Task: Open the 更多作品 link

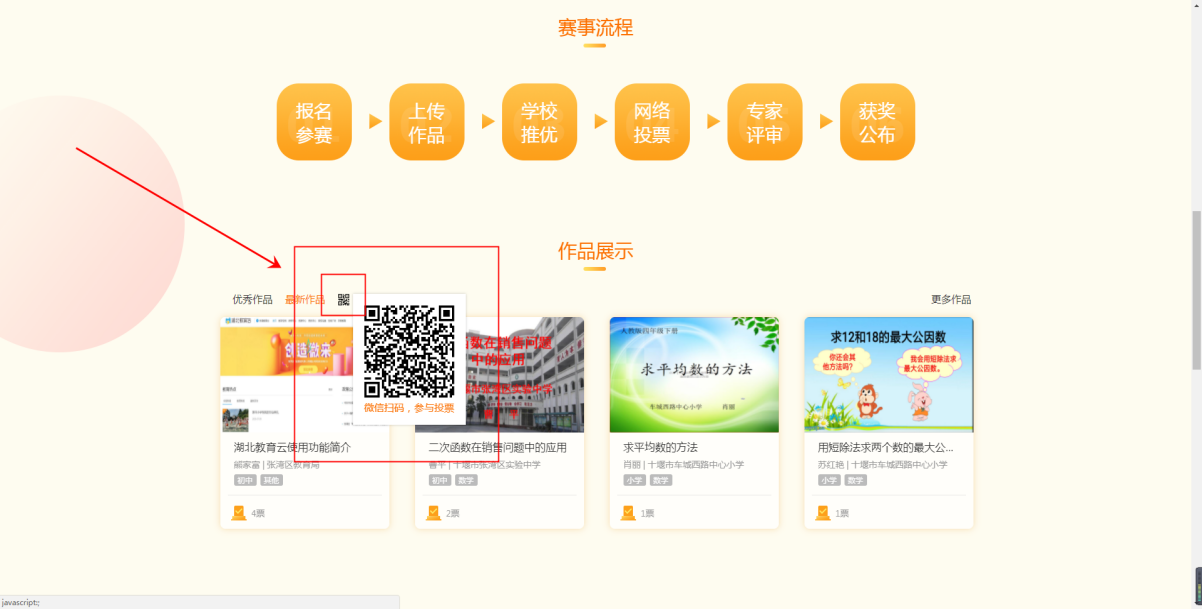Action: (951, 300)
